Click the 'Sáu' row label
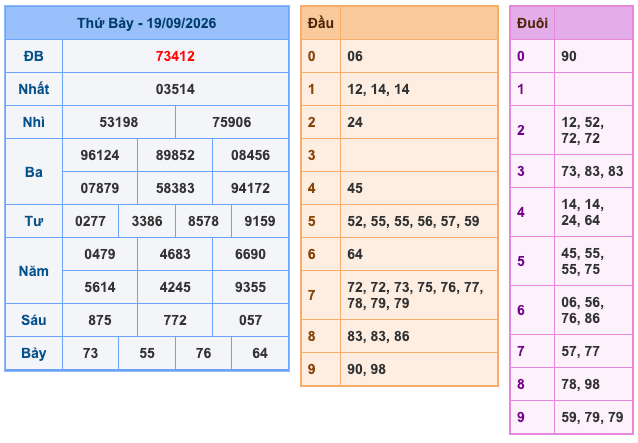The height and width of the screenshot is (443, 638). (x=33, y=320)
